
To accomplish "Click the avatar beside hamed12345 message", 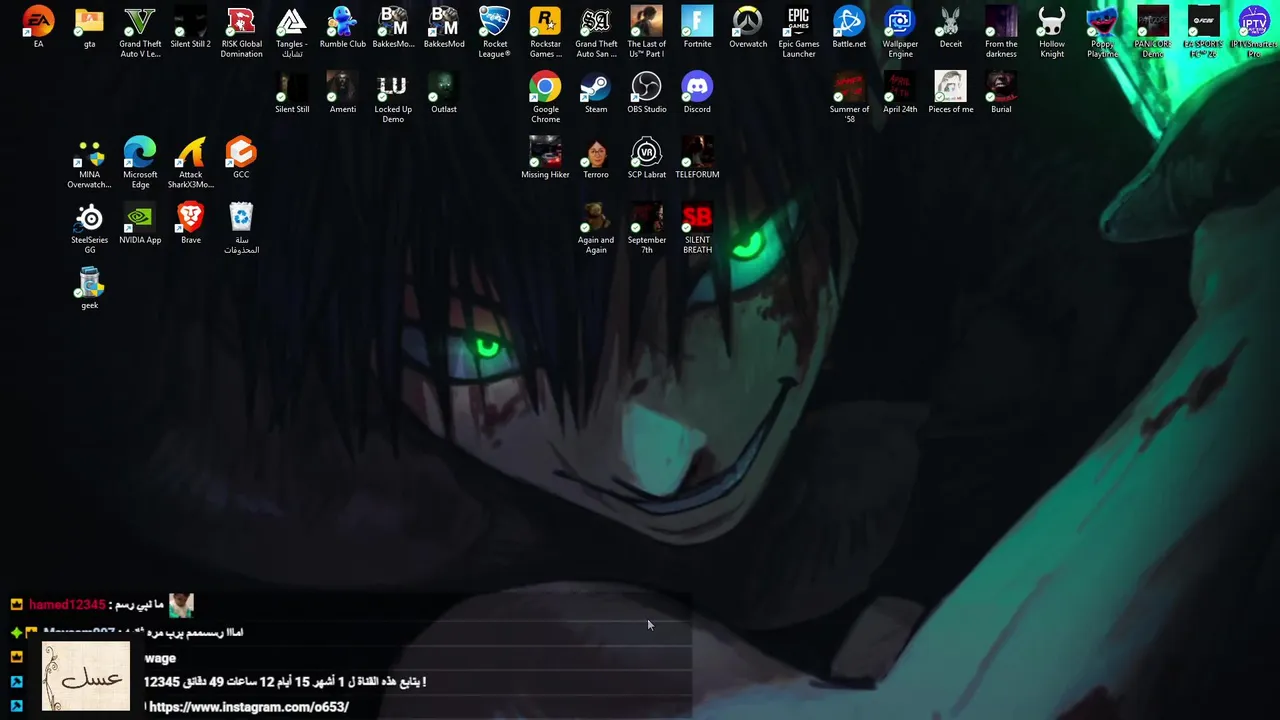I will click(181, 604).
